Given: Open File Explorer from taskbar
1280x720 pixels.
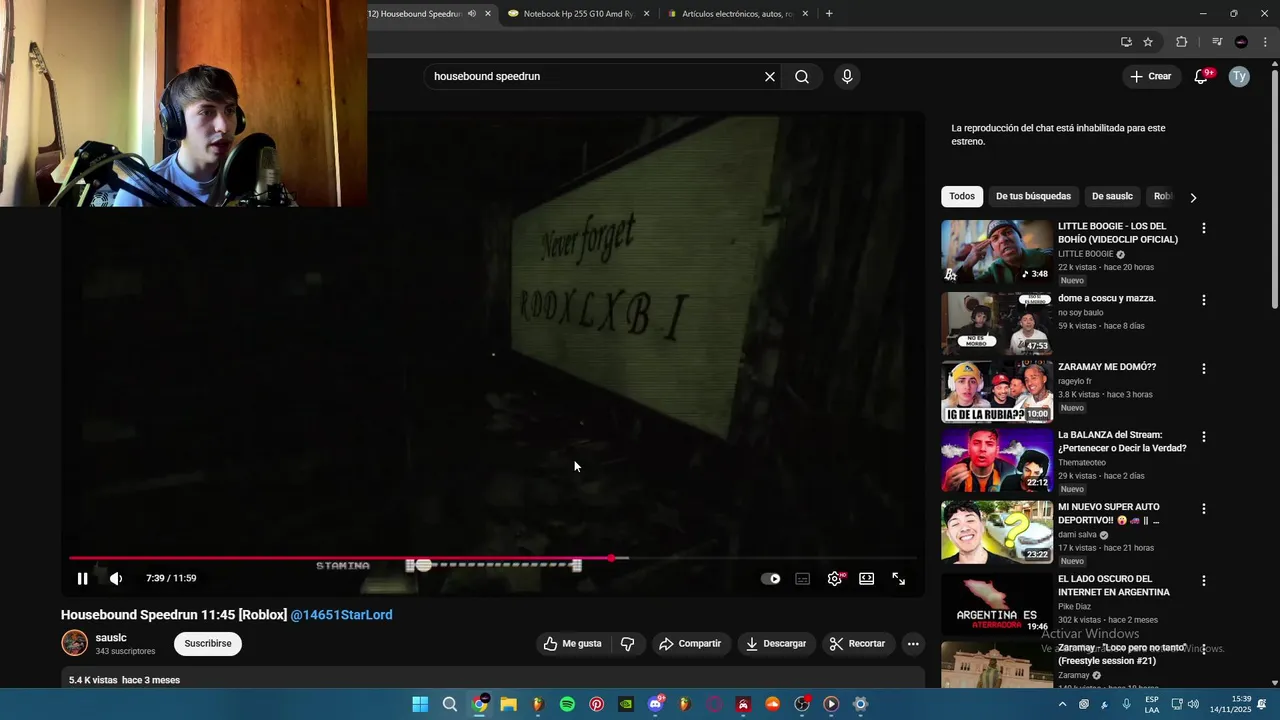Looking at the screenshot, I should pyautogui.click(x=508, y=704).
